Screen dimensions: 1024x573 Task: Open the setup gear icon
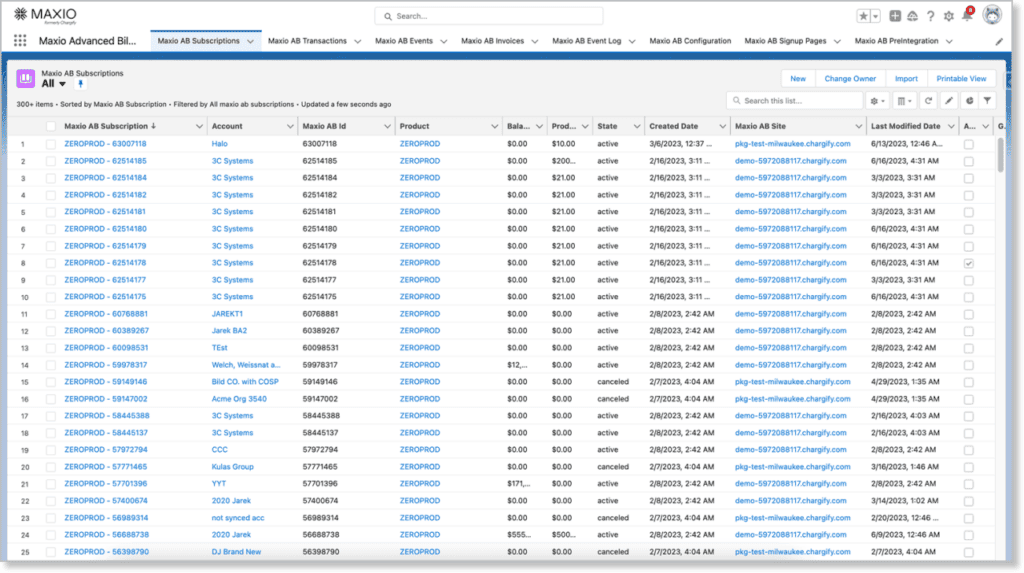[948, 16]
